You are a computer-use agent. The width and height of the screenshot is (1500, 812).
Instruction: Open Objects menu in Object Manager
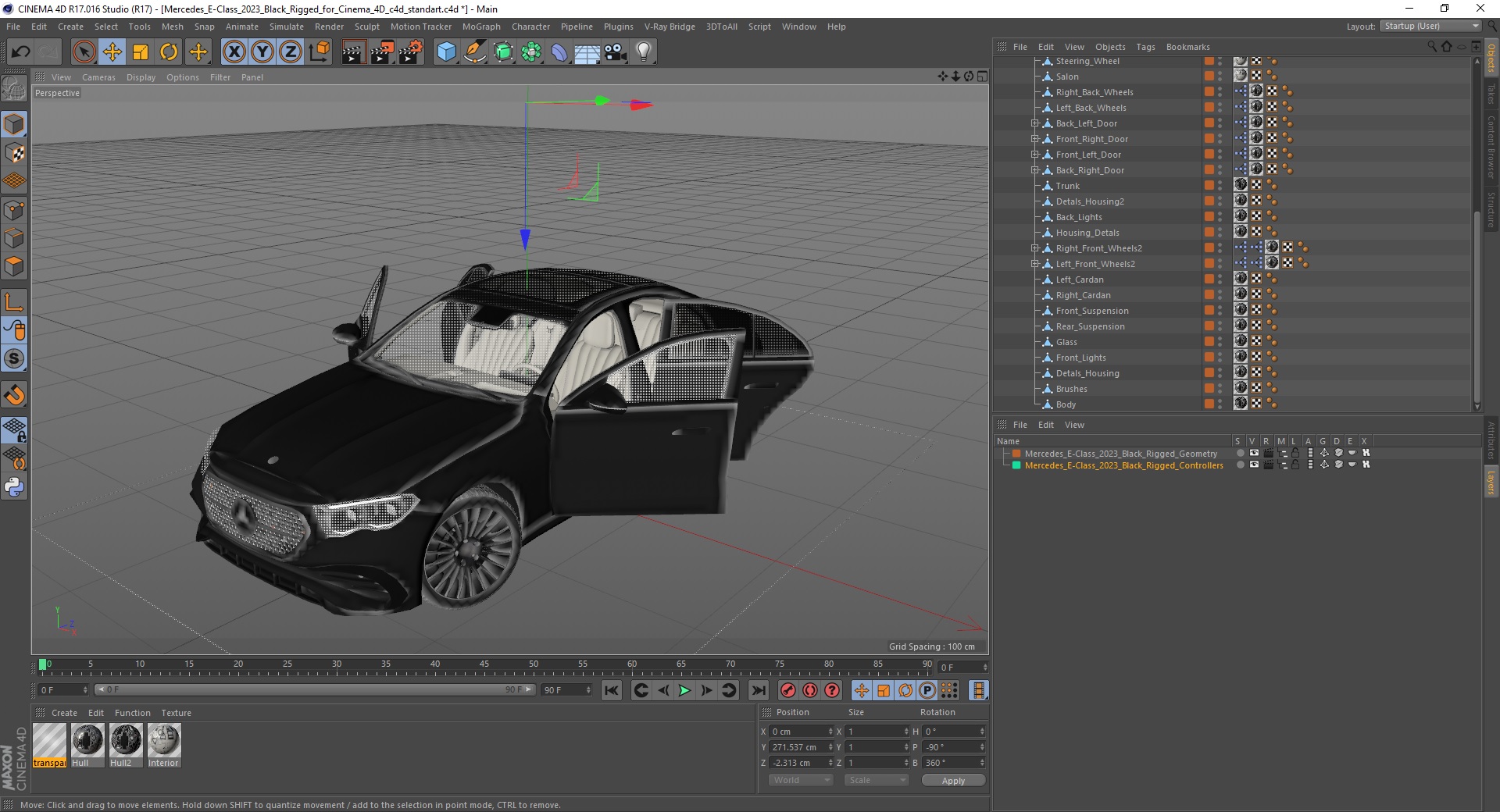tap(1110, 47)
